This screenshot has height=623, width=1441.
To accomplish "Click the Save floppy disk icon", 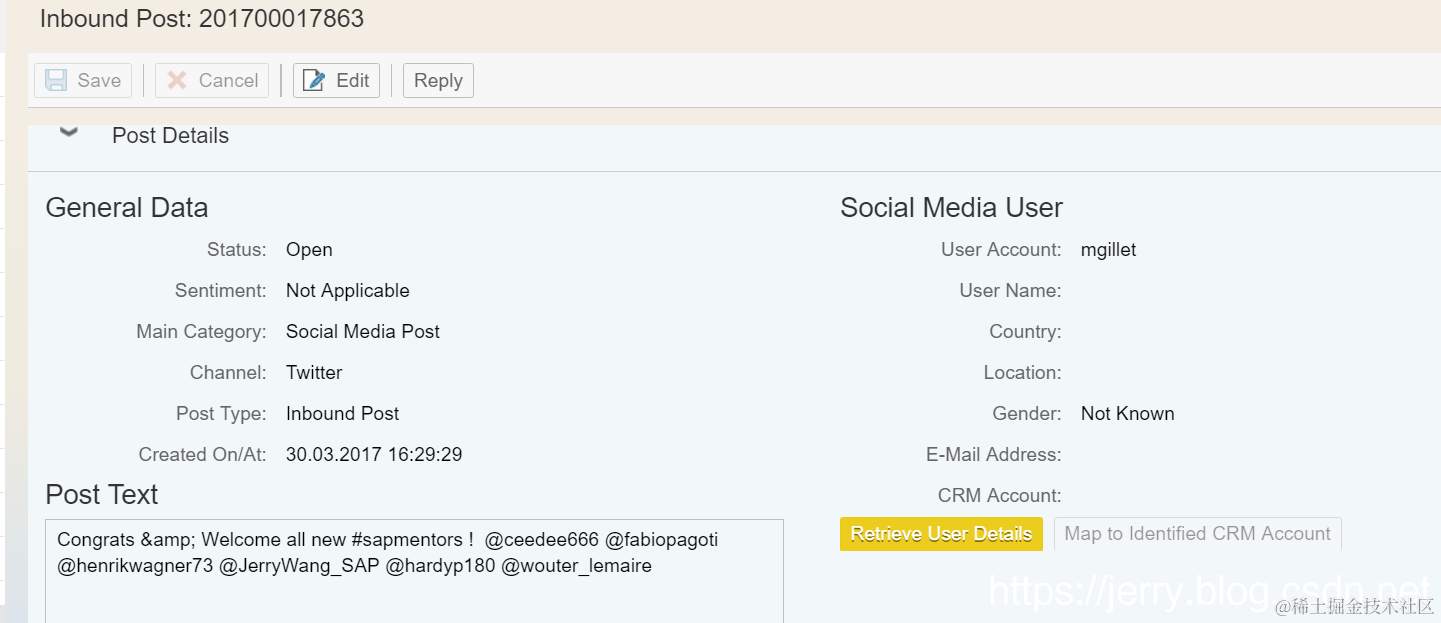I will [57, 81].
